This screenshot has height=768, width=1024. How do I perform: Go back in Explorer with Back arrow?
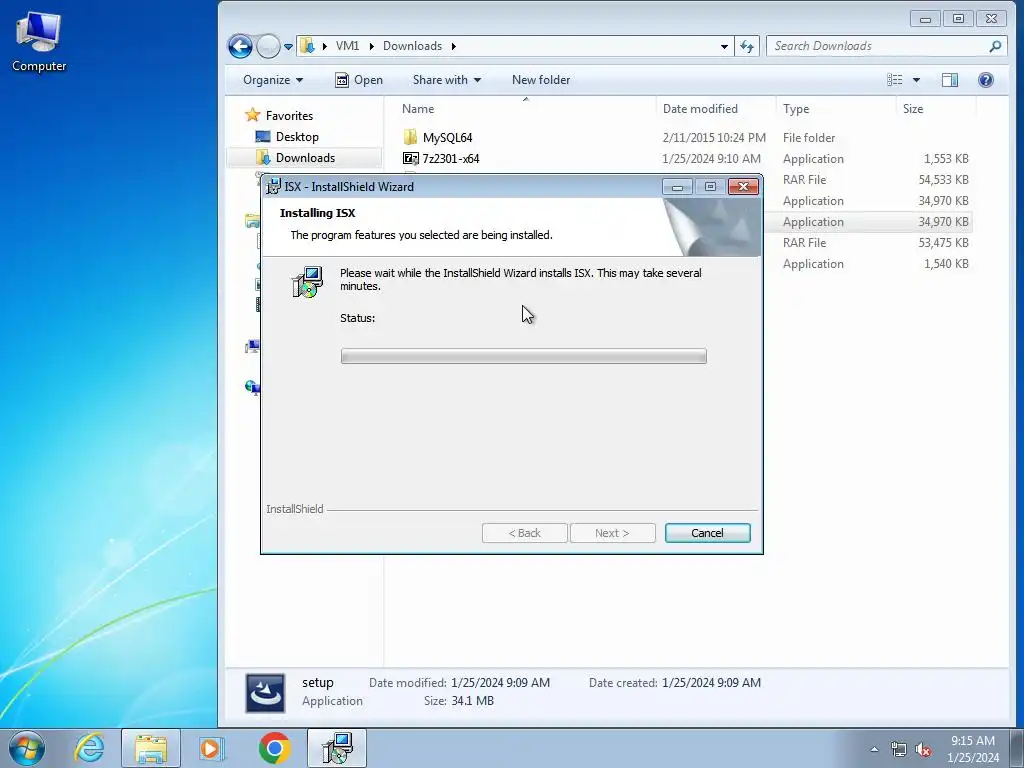tap(240, 46)
